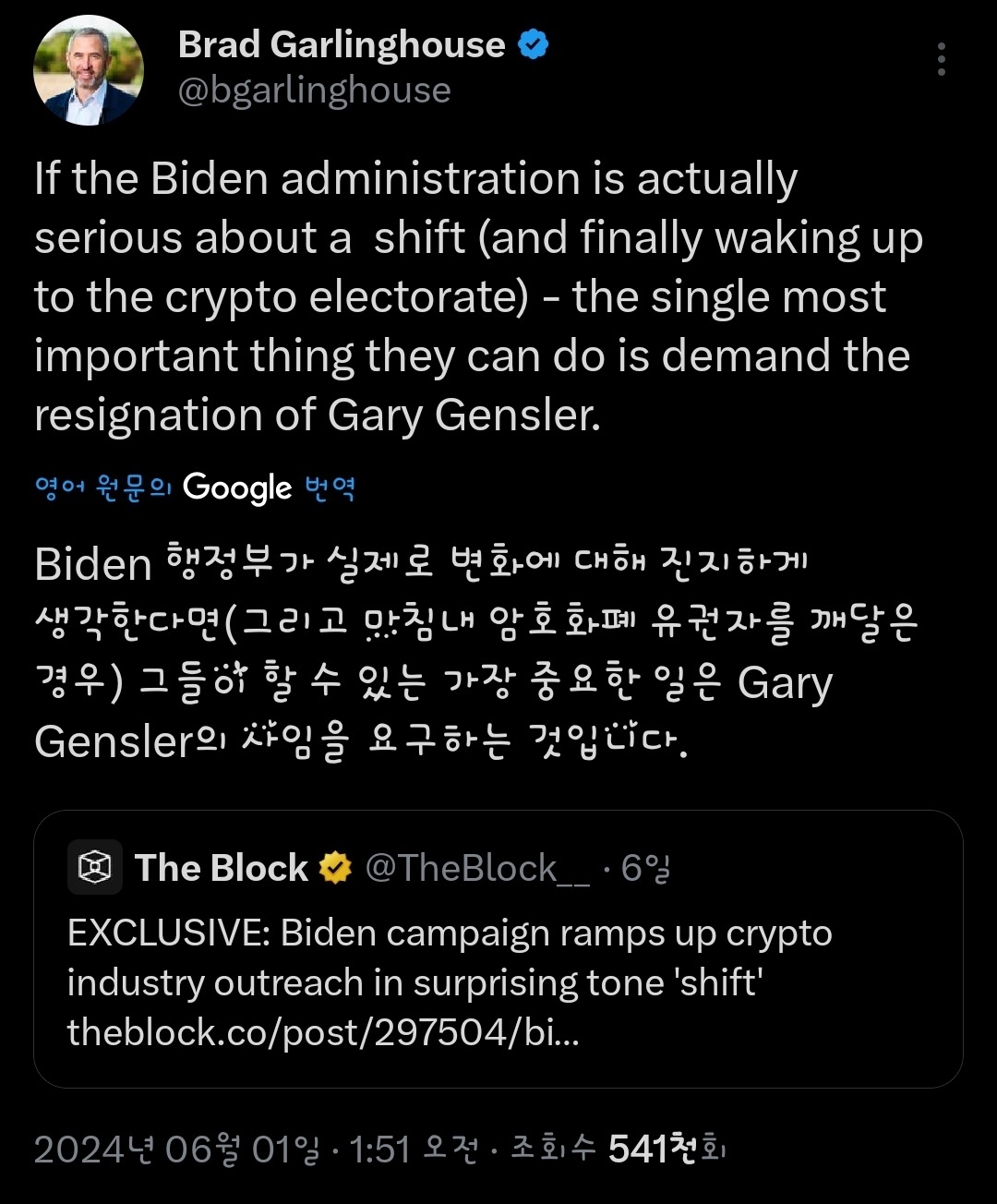This screenshot has width=997, height=1204.
Task: Tap the '영어 원문의' translation source text
Action: [x=103, y=488]
